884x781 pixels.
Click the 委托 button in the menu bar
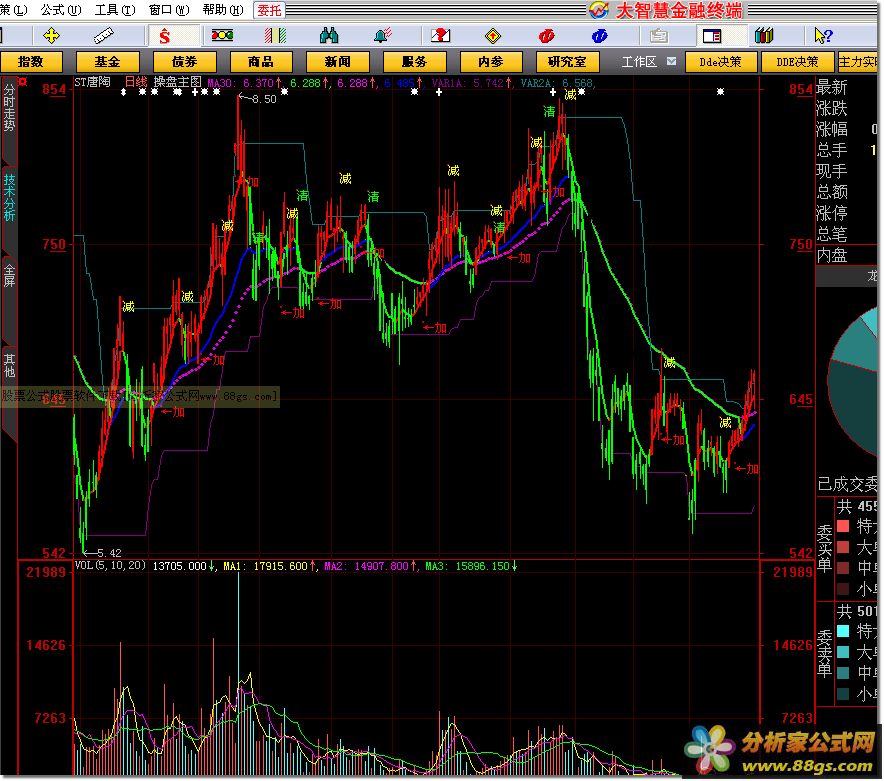(269, 10)
